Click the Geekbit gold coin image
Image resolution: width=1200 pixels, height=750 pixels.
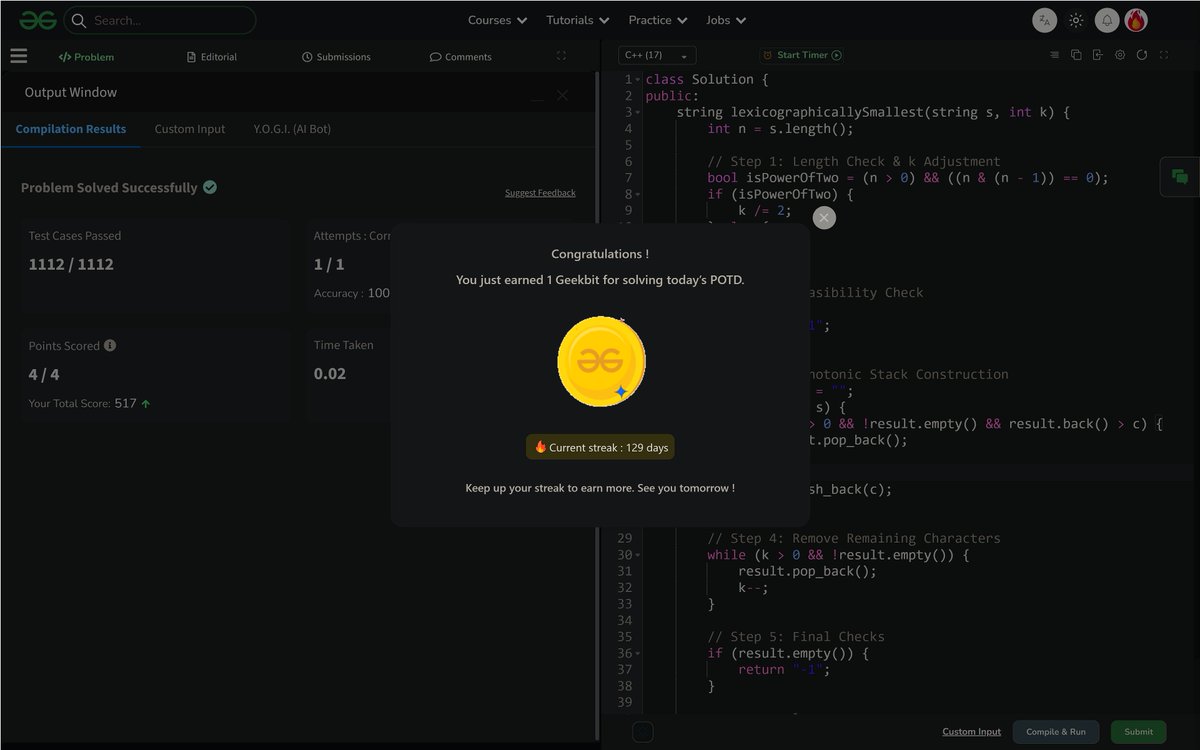click(601, 361)
